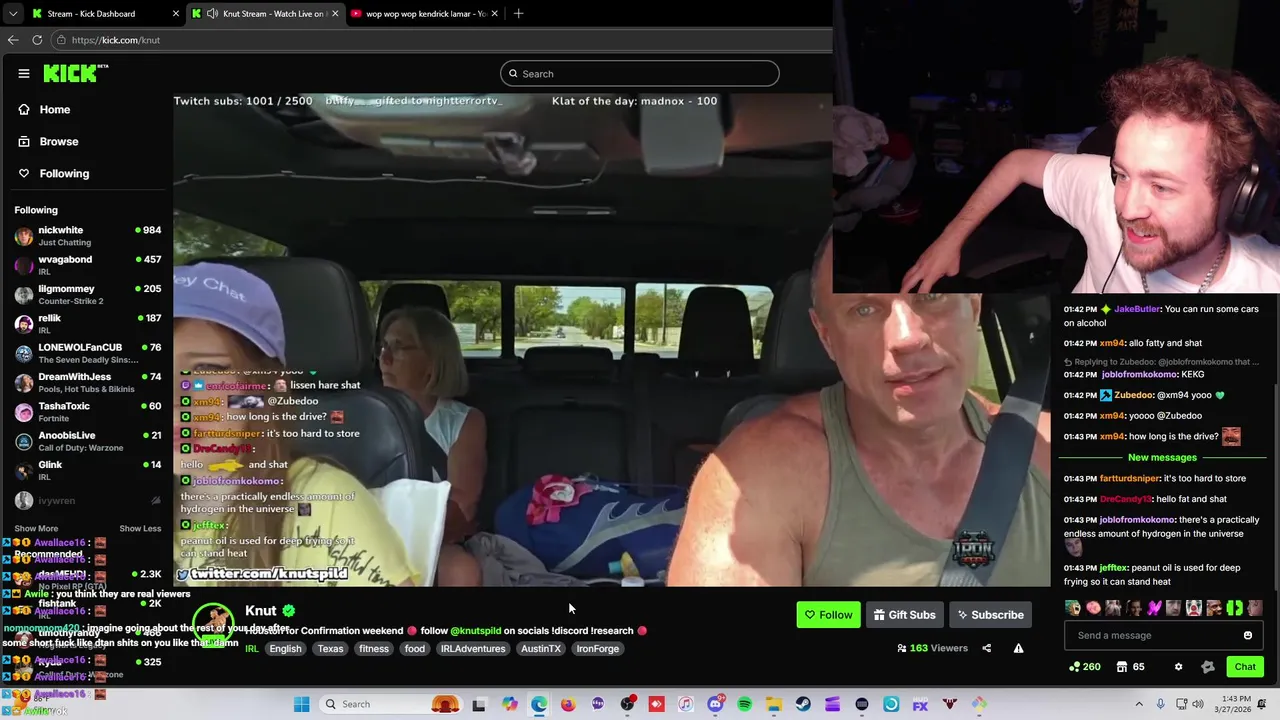
Task: Click the Gift Subs button
Action: [904, 615]
